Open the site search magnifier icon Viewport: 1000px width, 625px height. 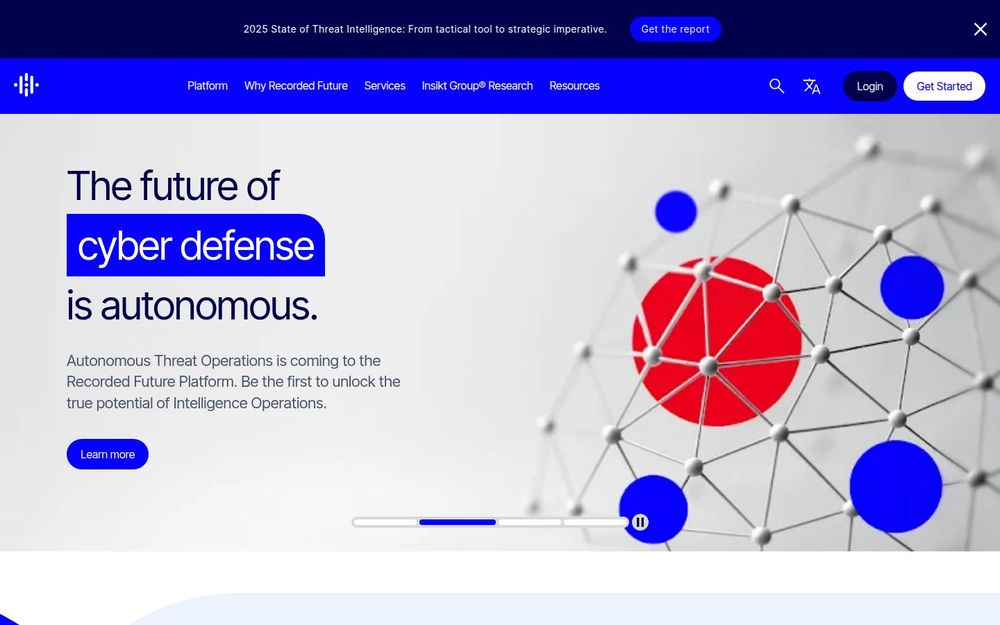[x=776, y=86]
